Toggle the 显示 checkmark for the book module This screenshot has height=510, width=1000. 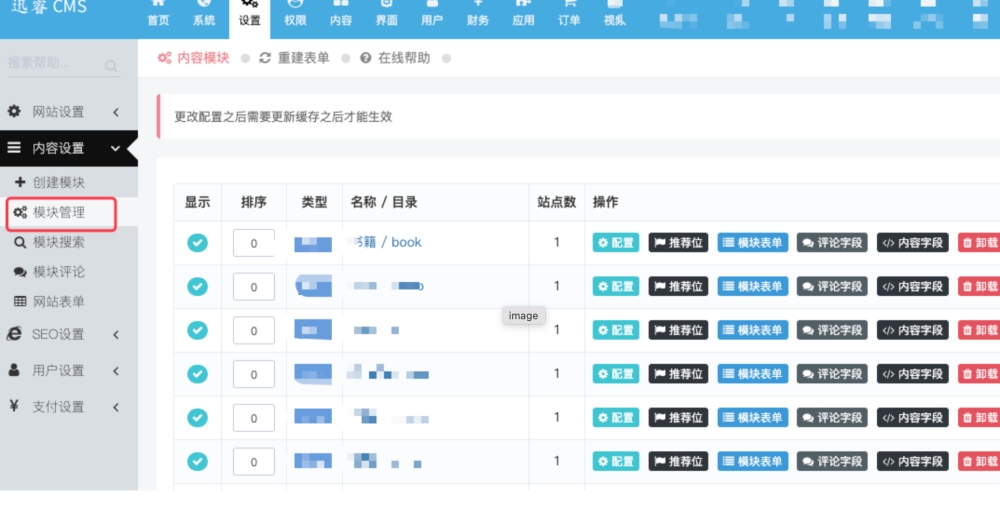click(198, 243)
